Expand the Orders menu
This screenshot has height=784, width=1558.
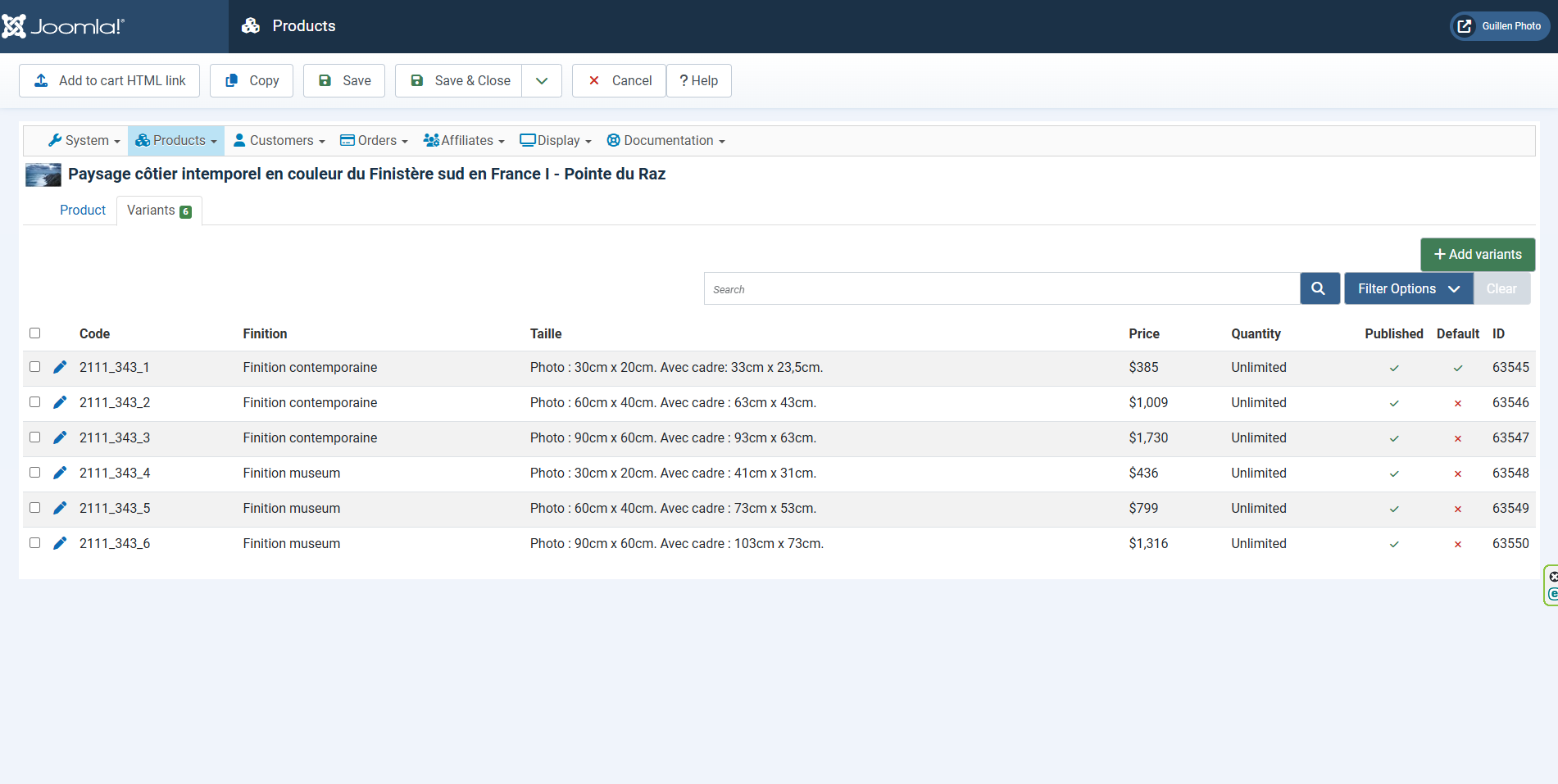(x=374, y=141)
